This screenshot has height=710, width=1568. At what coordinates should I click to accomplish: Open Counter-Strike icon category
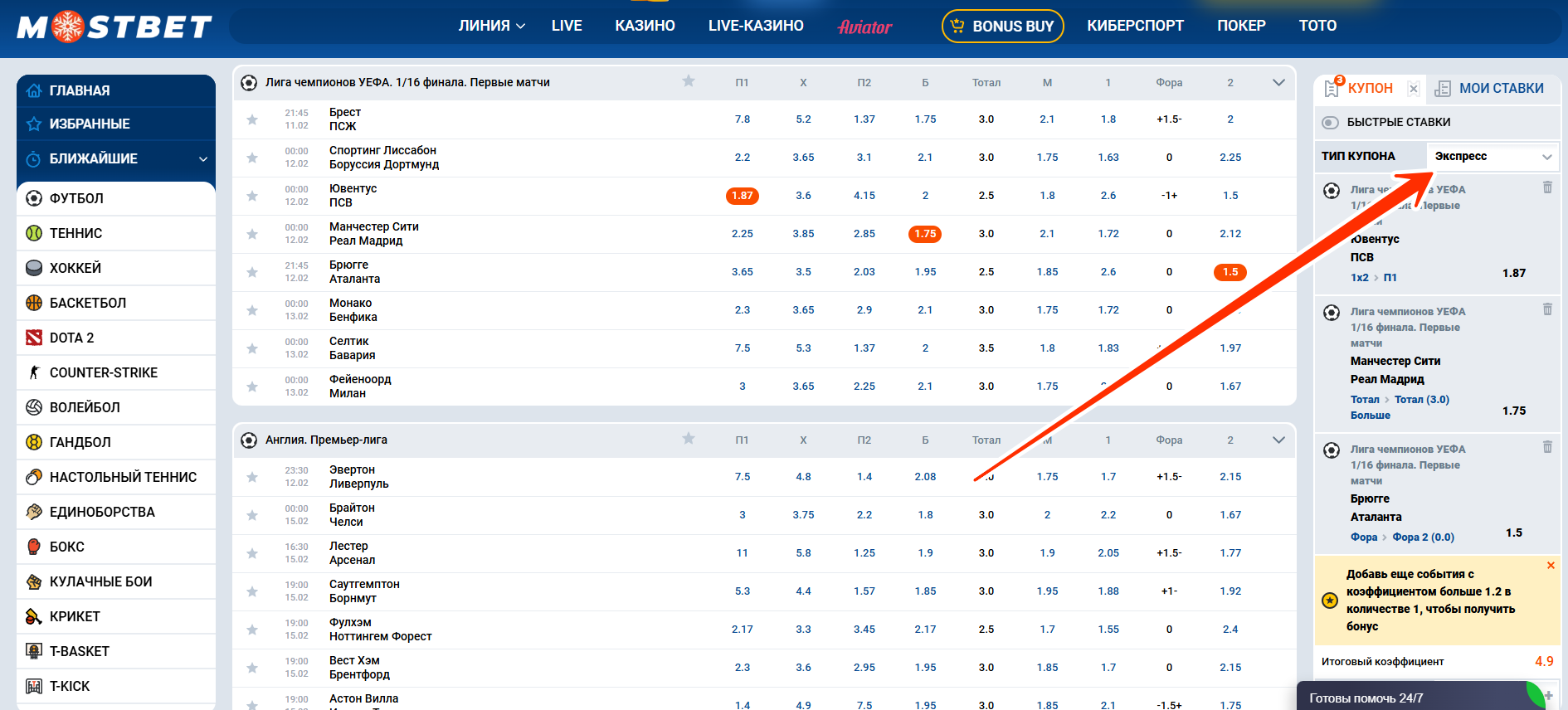[34, 372]
